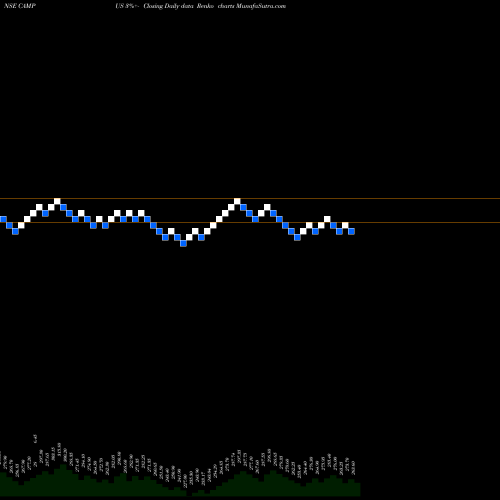Select the final blue brick ending the Renko series

coord(351,231)
